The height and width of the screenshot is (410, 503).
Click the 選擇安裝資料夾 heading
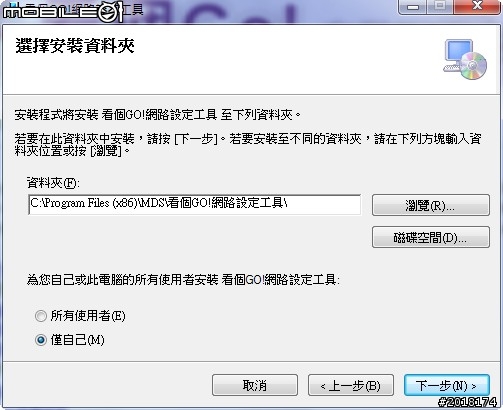(75, 45)
